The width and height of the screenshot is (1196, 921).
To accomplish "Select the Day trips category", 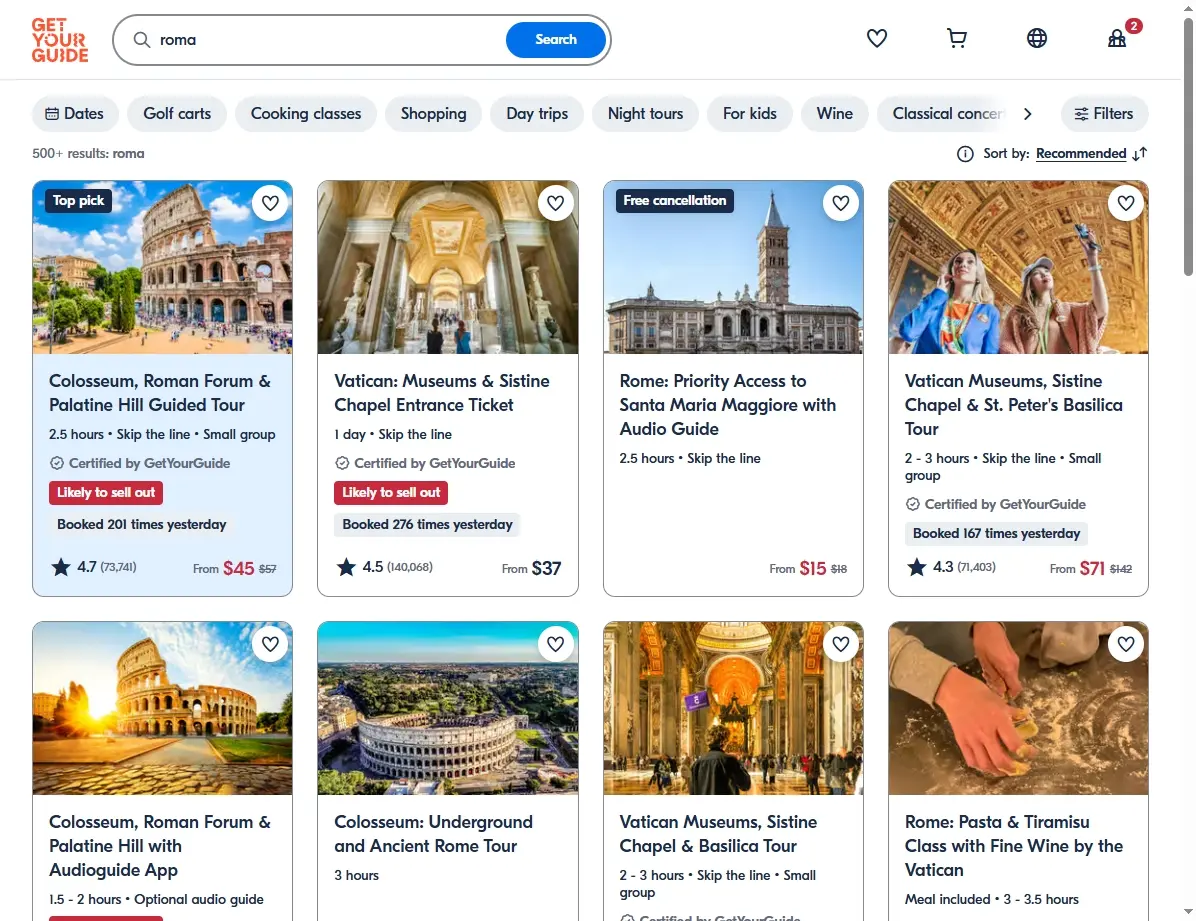I will click(537, 114).
